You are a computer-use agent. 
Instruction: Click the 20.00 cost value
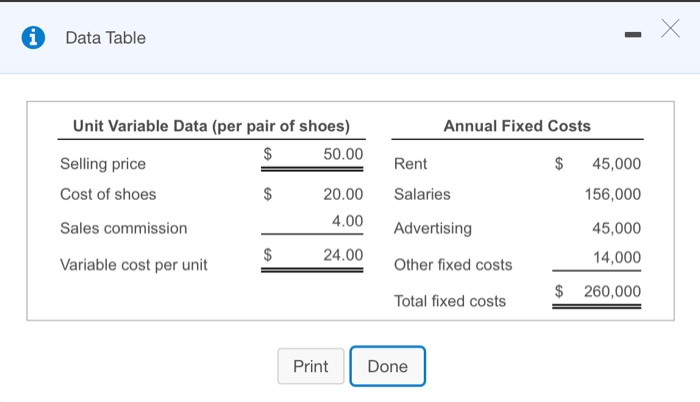click(343, 194)
